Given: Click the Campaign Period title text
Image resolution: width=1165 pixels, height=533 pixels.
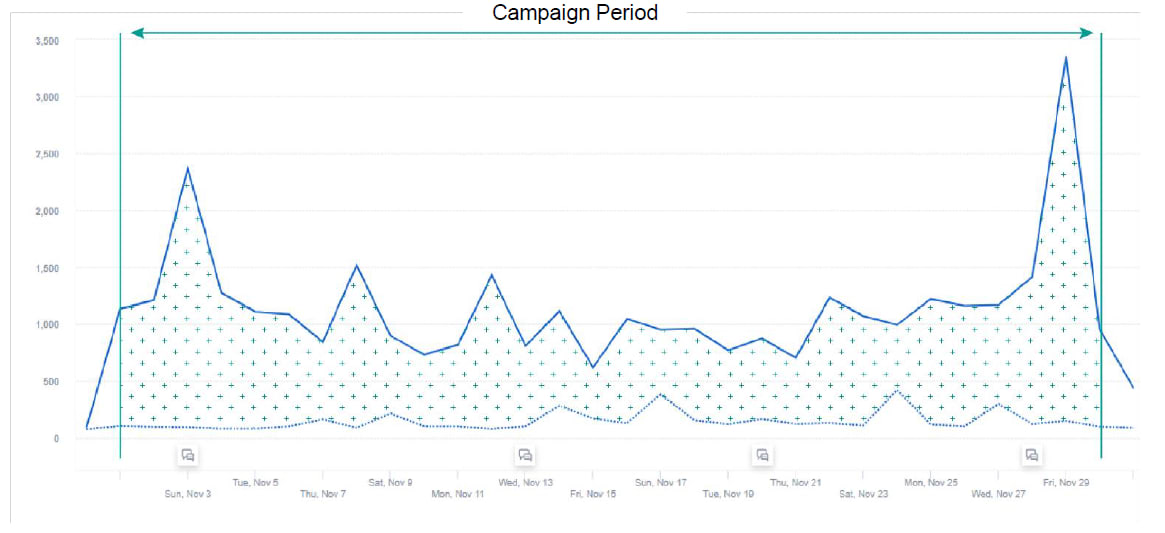Looking at the screenshot, I should [575, 13].
